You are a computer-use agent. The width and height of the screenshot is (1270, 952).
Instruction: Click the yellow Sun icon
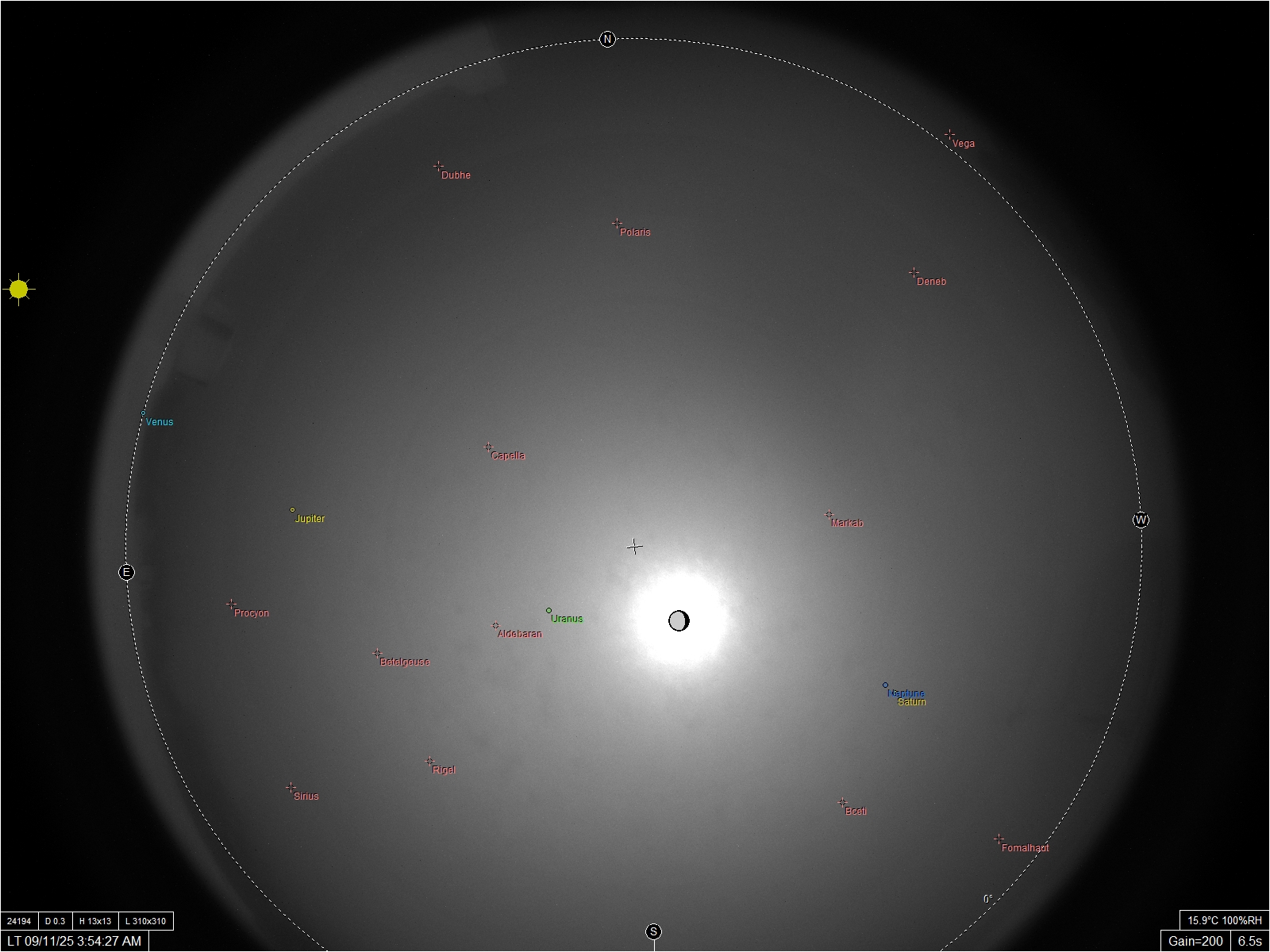click(x=19, y=290)
